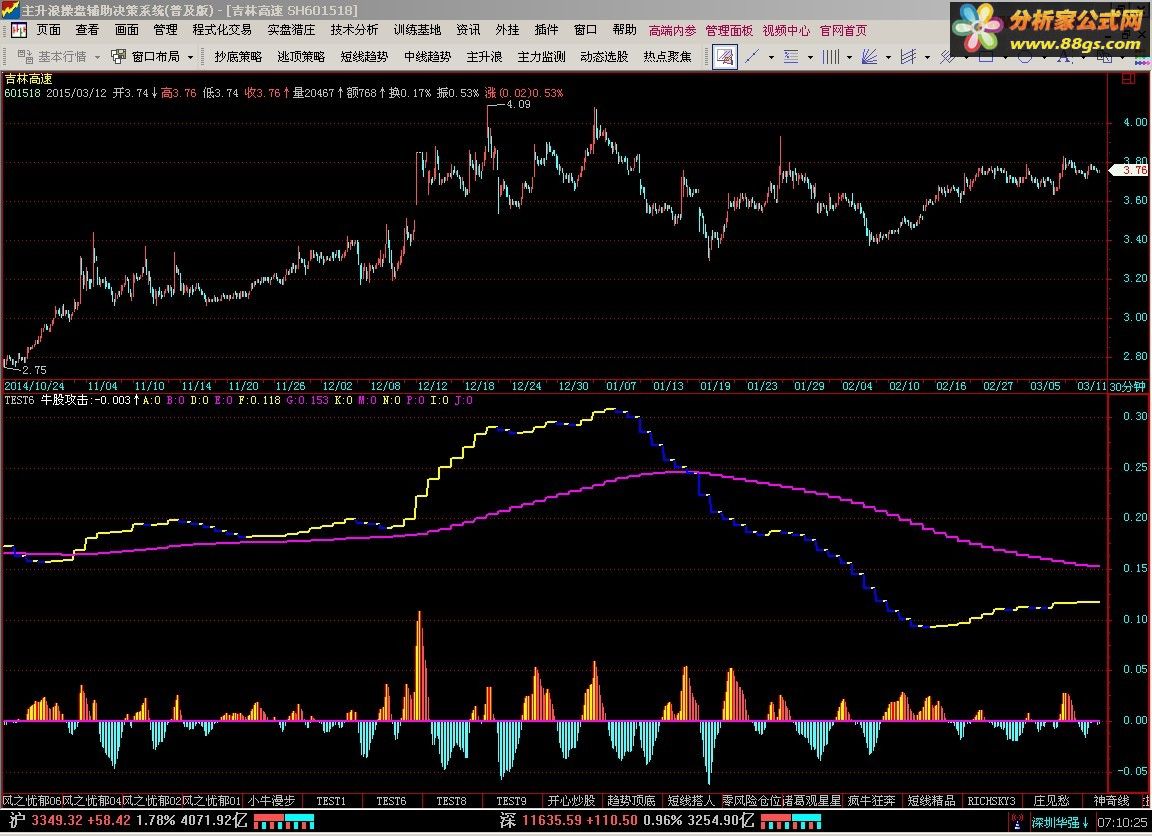Open the 资讯 menu
Viewport: 1152px width, 836px height.
(x=468, y=30)
